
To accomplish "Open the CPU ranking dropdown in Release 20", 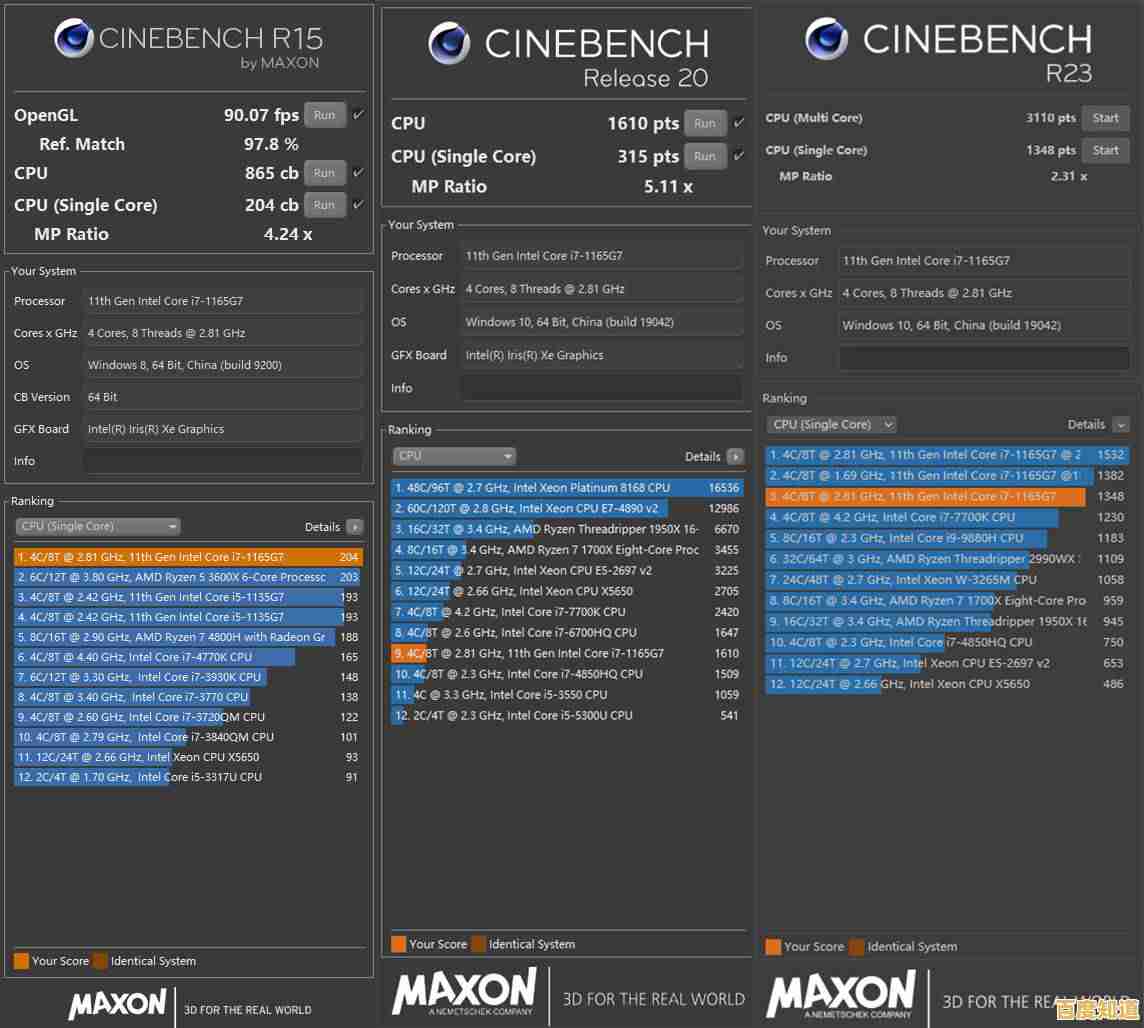I will coord(454,456).
